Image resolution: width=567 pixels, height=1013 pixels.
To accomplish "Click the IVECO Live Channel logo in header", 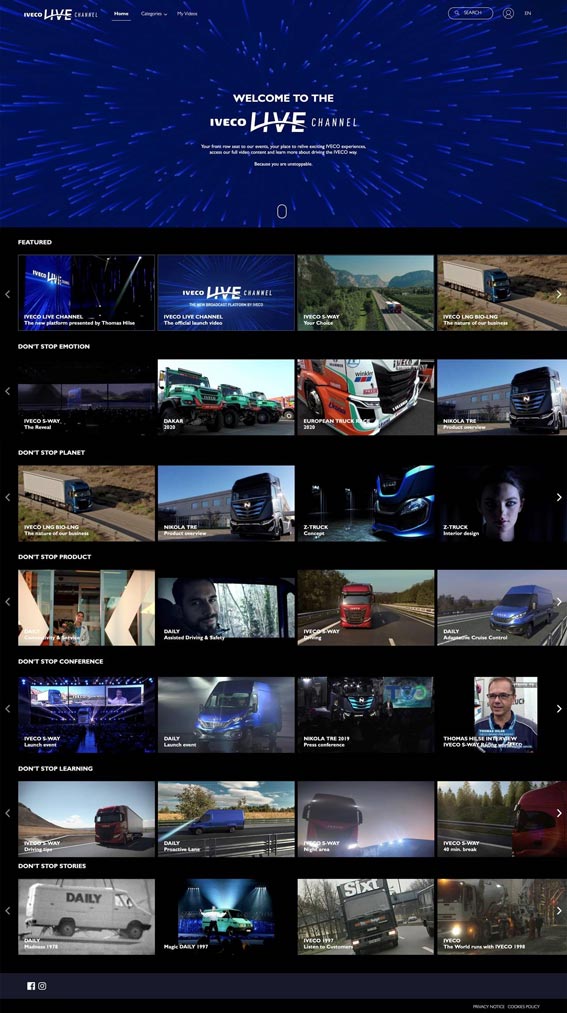I will (60, 14).
